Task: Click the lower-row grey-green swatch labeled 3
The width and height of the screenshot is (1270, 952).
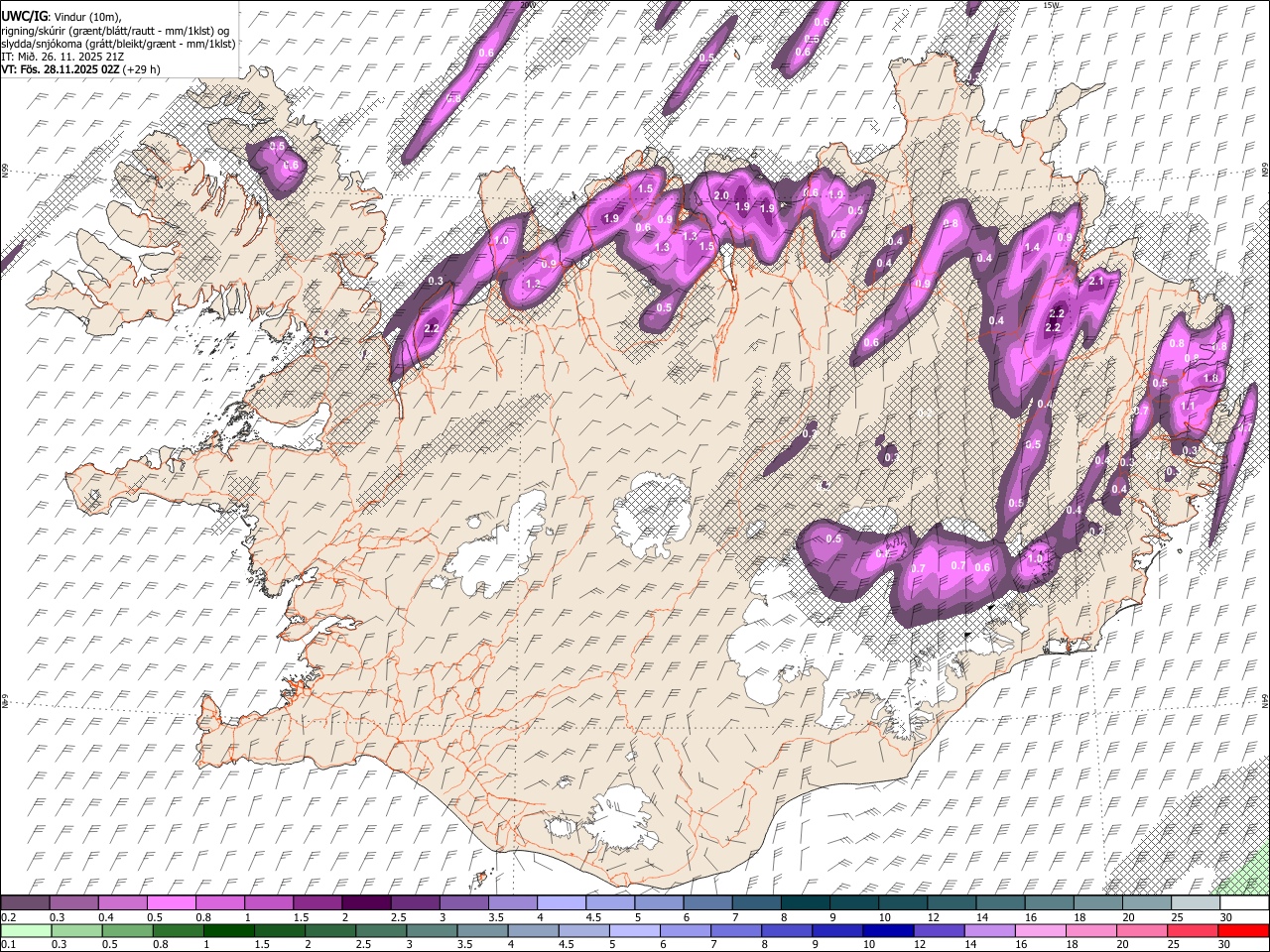Action: click(432, 931)
